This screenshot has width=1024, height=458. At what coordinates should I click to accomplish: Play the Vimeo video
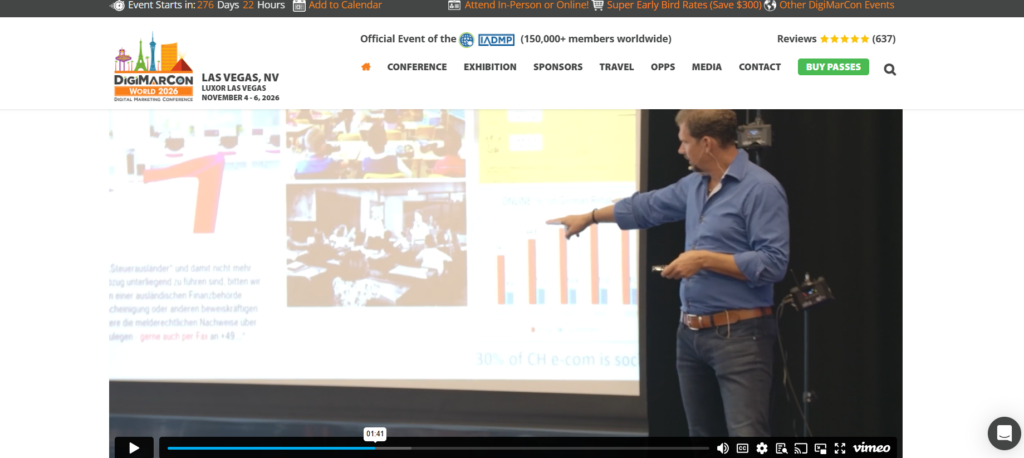click(x=134, y=448)
